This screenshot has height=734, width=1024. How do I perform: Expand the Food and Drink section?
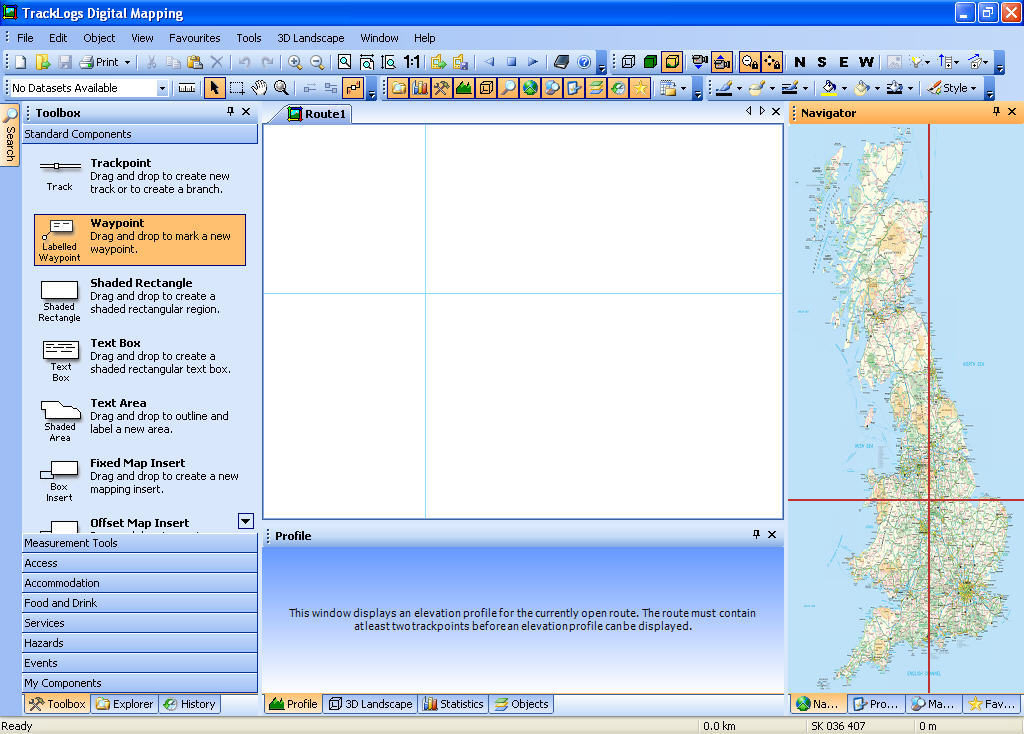[x=140, y=603]
